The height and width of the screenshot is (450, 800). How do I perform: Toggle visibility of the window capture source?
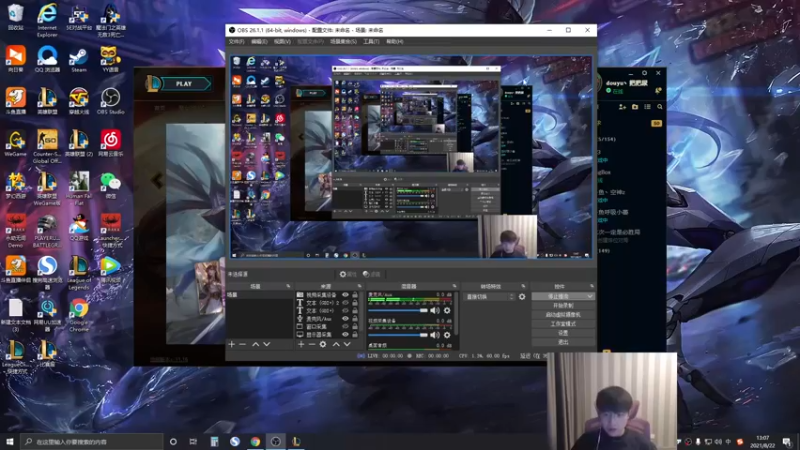coord(345,327)
